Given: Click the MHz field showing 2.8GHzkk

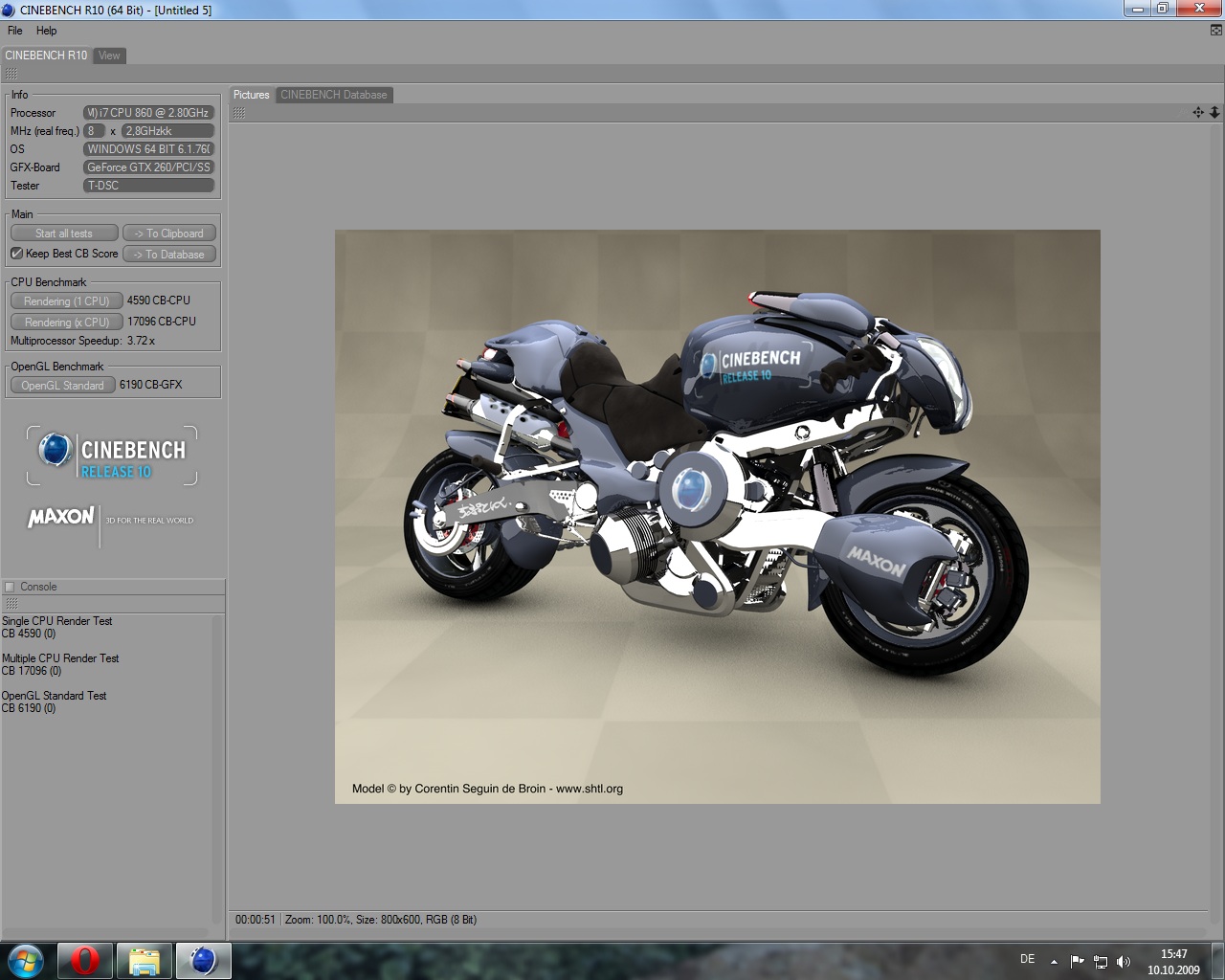Looking at the screenshot, I should [167, 131].
